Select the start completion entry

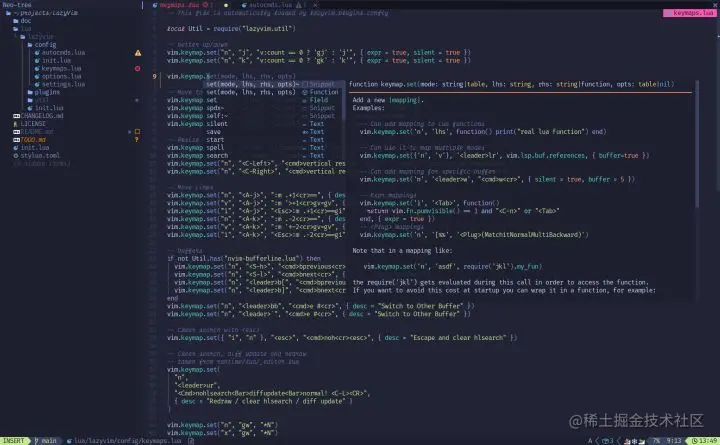click(x=274, y=140)
